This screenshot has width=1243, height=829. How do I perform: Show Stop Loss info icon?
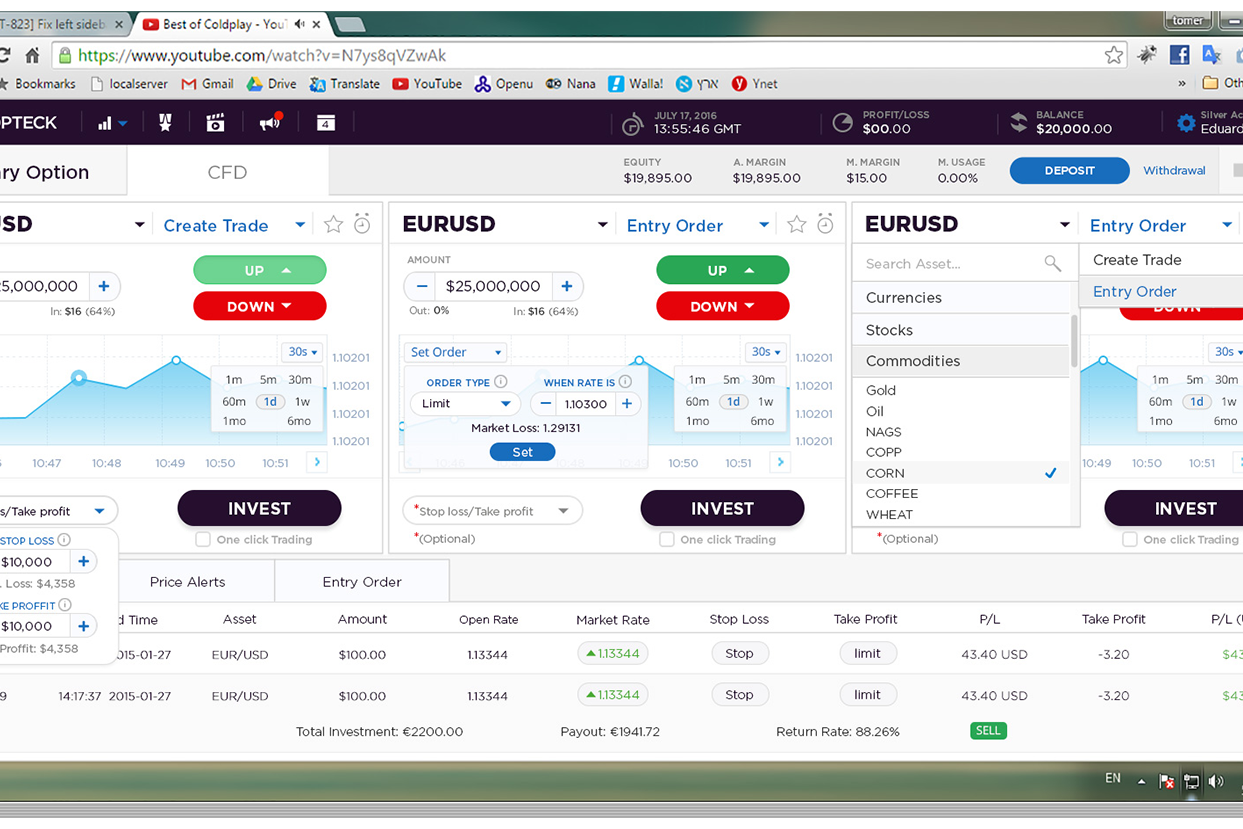pyautogui.click(x=64, y=540)
